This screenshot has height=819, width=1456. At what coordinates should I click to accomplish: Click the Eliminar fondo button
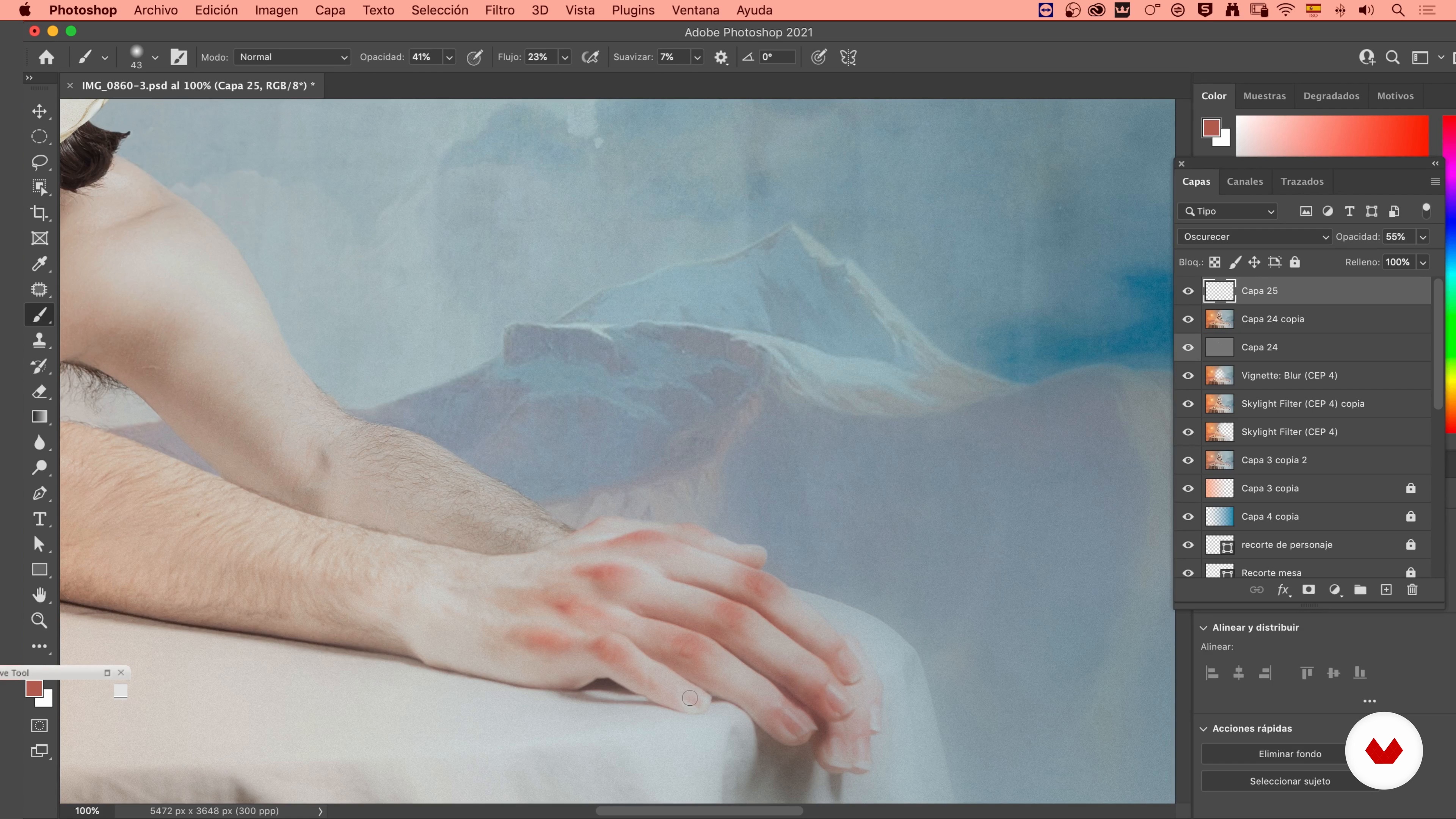tap(1289, 754)
